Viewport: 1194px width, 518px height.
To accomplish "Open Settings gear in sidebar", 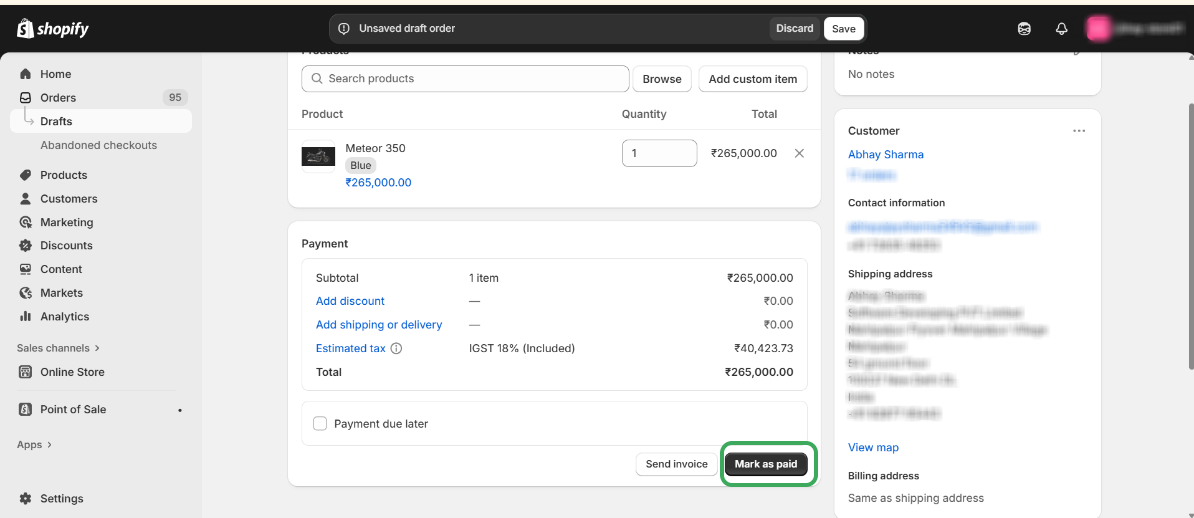I will click(x=26, y=499).
